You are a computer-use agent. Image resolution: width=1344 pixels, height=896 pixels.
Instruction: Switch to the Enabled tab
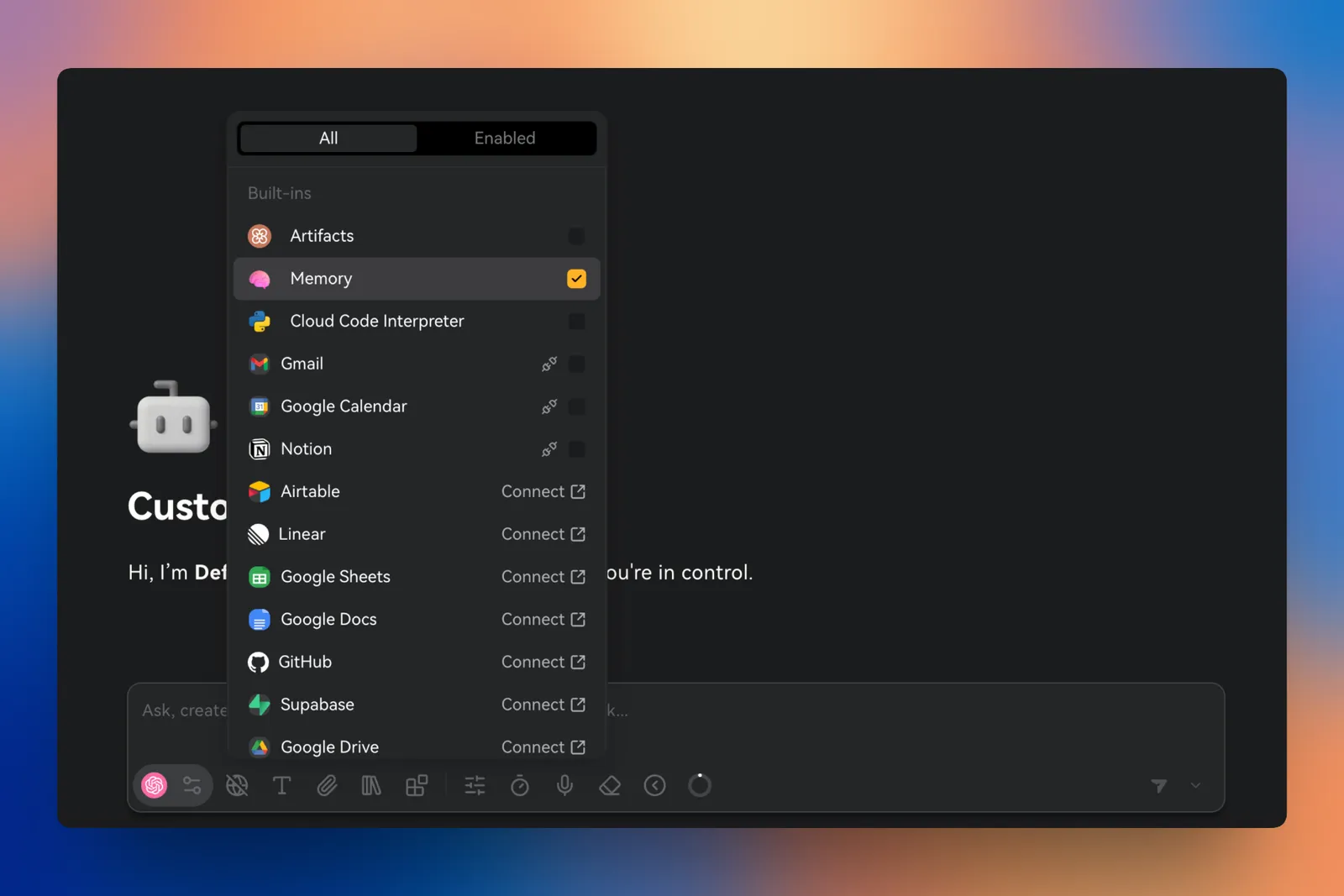point(505,138)
